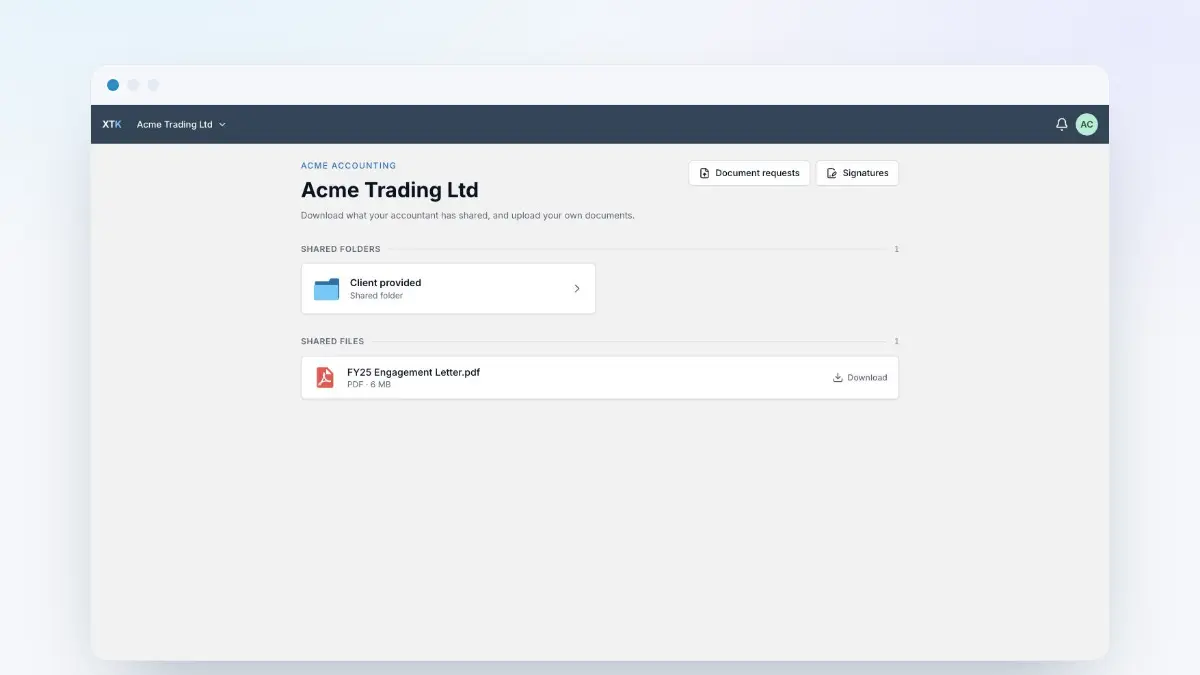Select the FY25 Engagement Letter.pdf file name

(x=413, y=372)
